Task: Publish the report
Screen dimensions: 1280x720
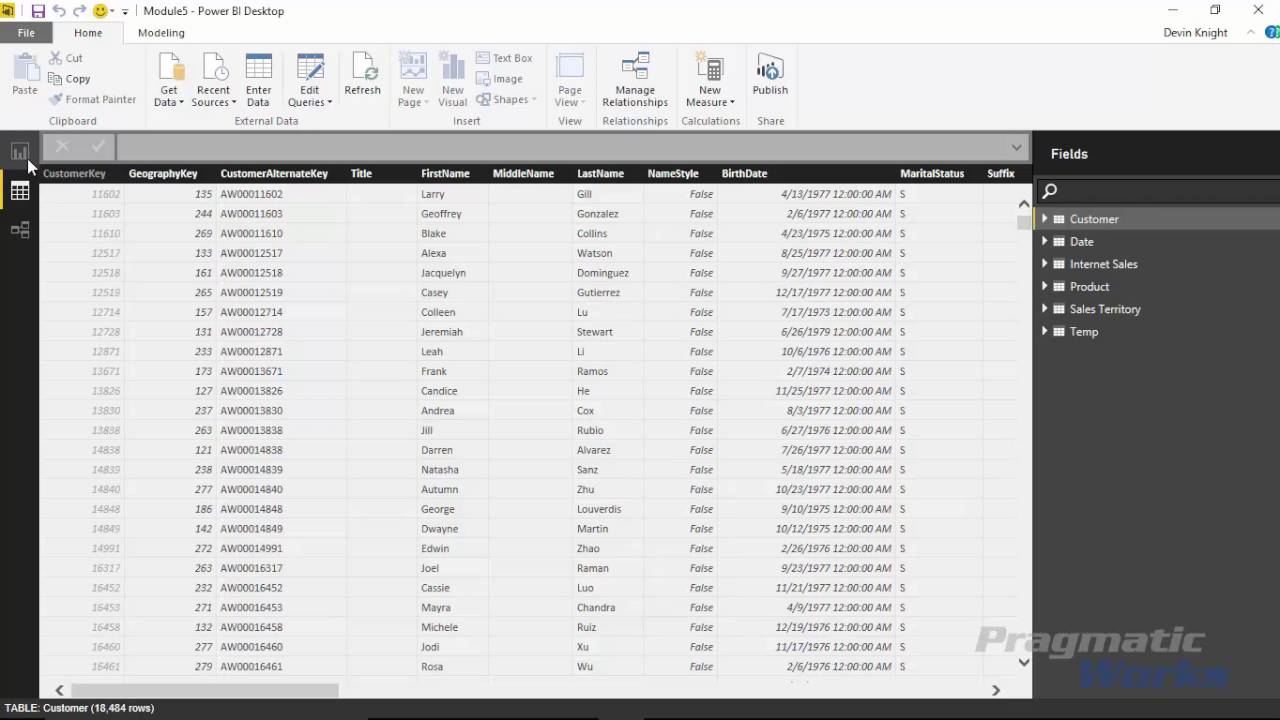Action: click(770, 75)
